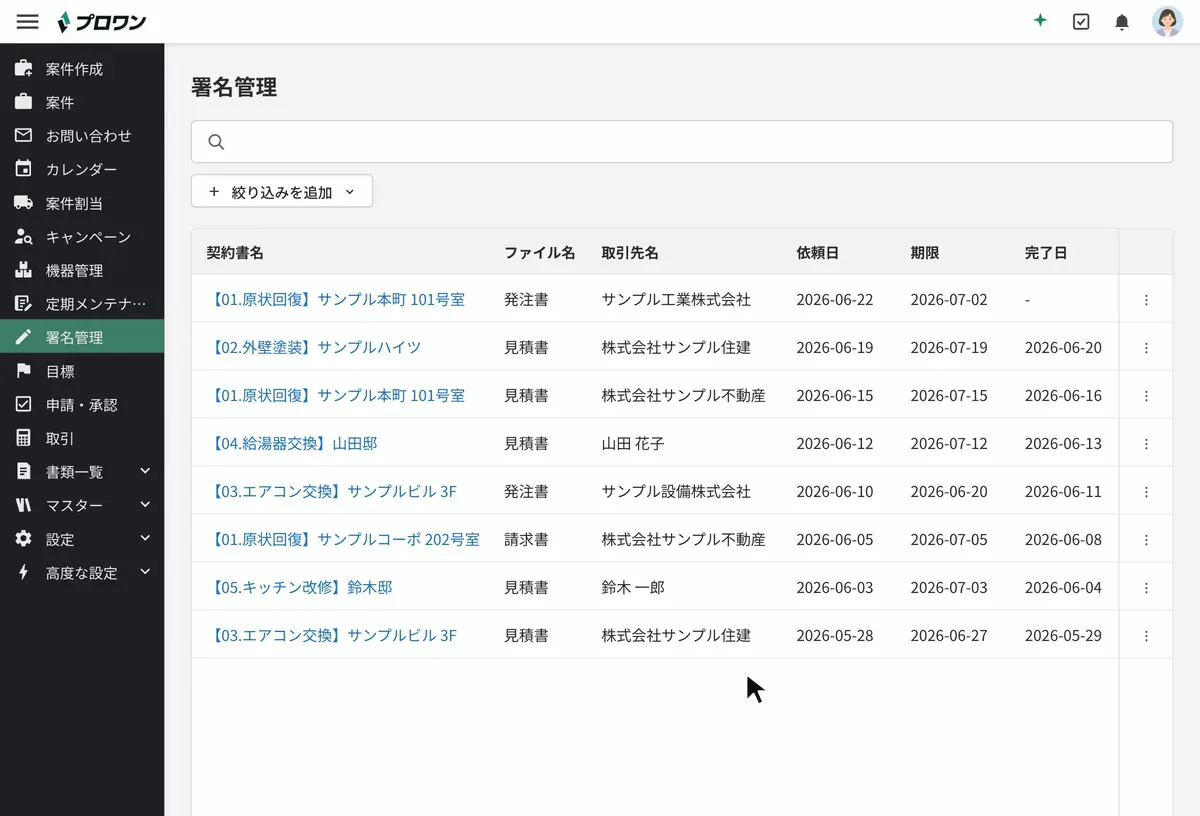1200x816 pixels.
Task: Expand the 設定 chevron
Action: [x=145, y=538]
